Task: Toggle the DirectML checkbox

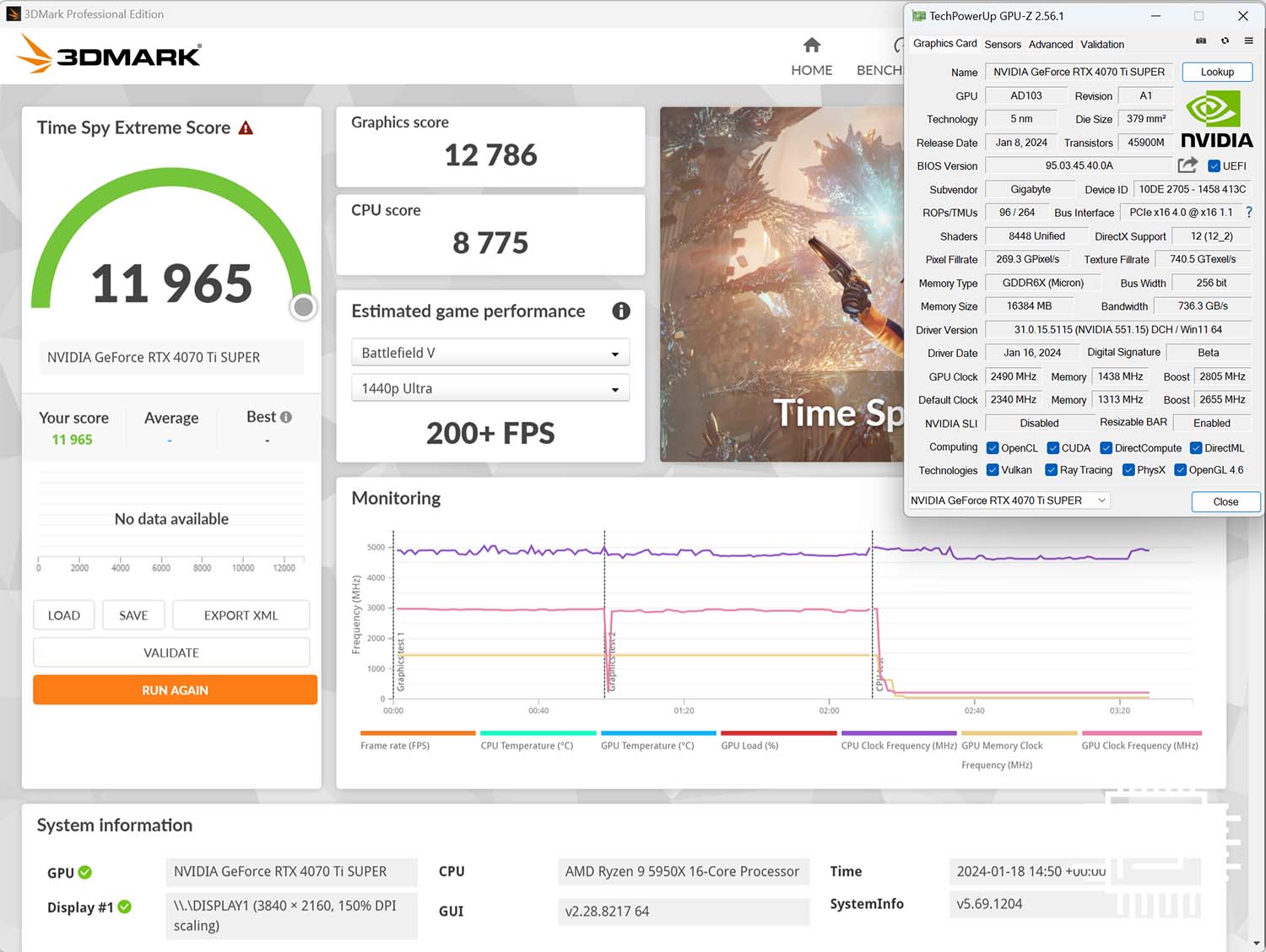Action: [1196, 448]
